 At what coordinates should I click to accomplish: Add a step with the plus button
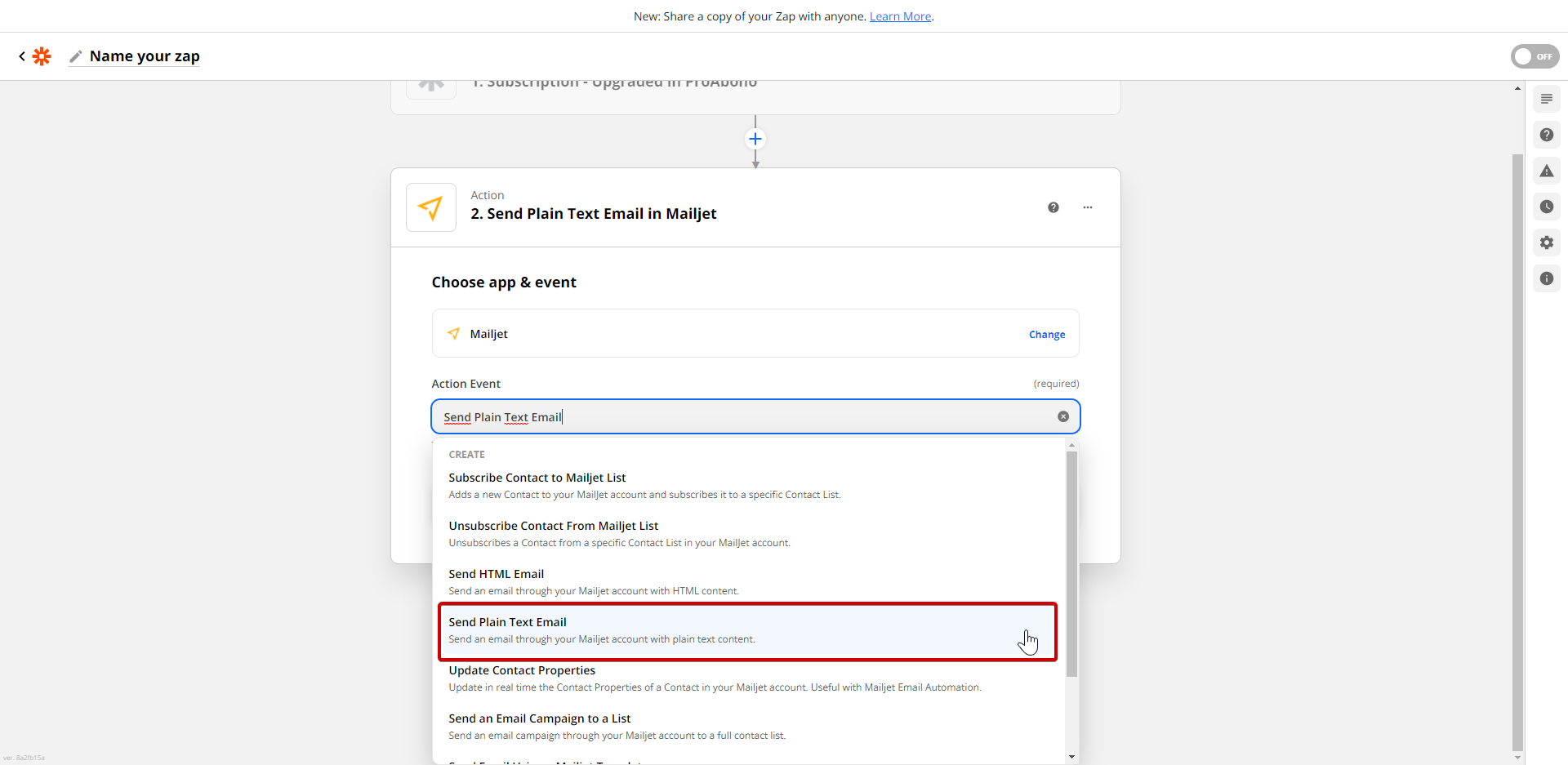[x=755, y=139]
